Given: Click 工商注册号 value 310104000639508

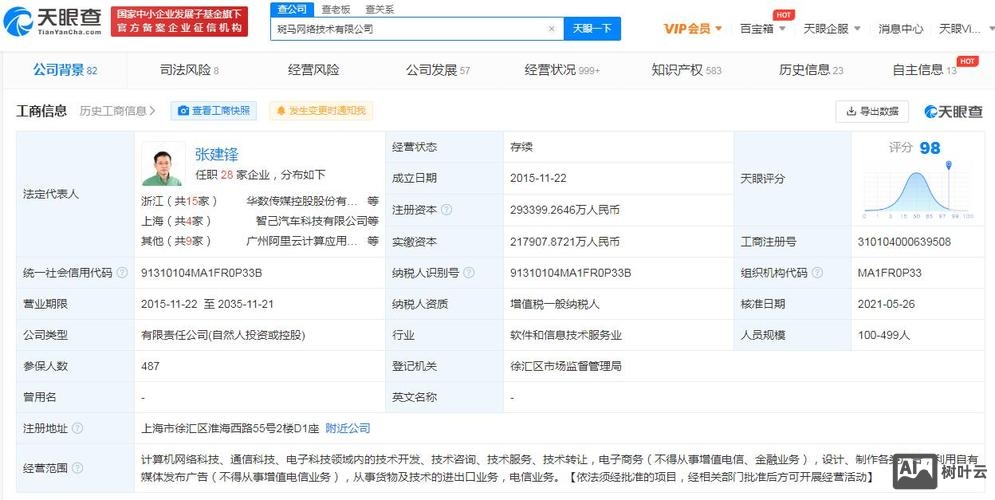Looking at the screenshot, I should tap(904, 242).
